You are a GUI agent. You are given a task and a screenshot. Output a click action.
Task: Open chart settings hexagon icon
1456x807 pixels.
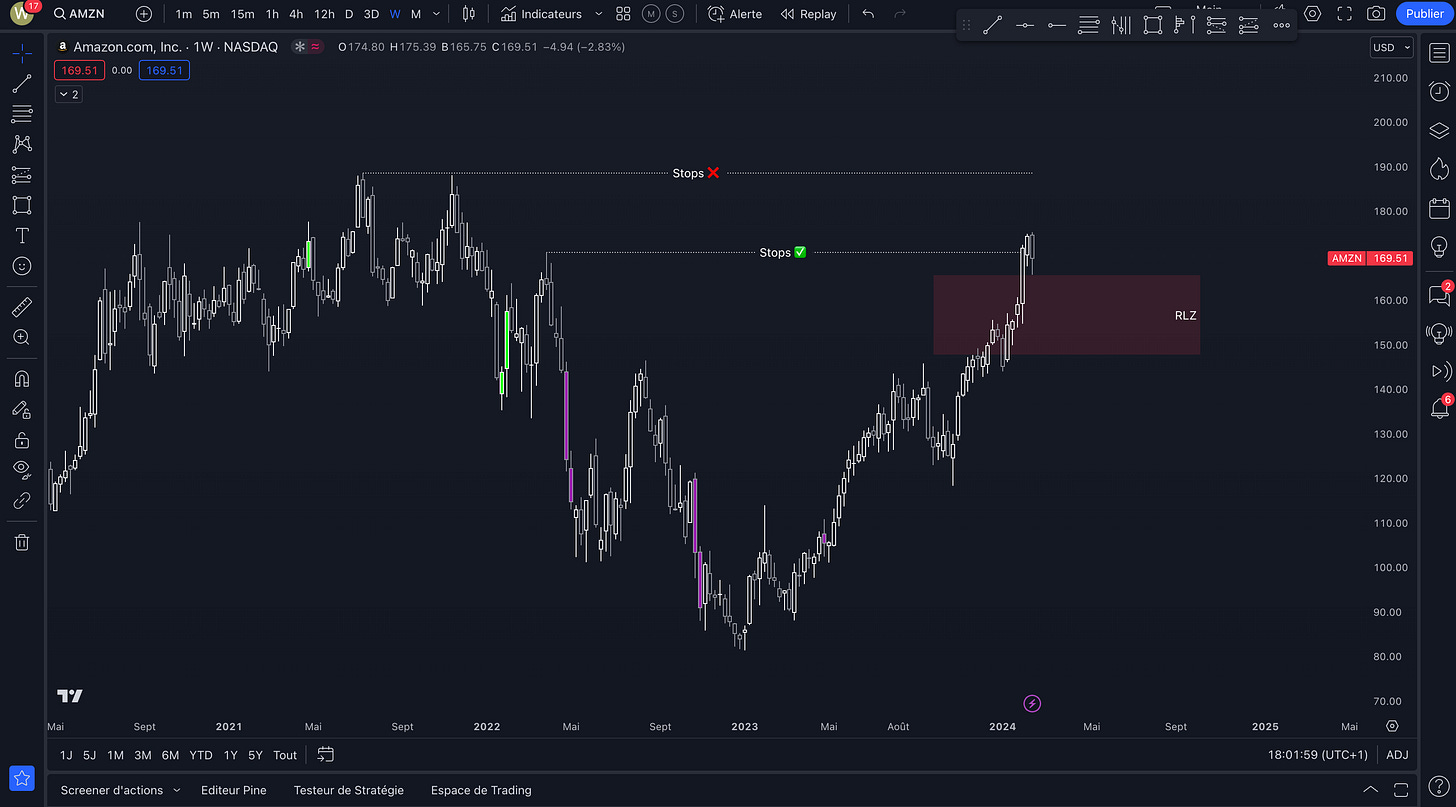[x=1313, y=13]
